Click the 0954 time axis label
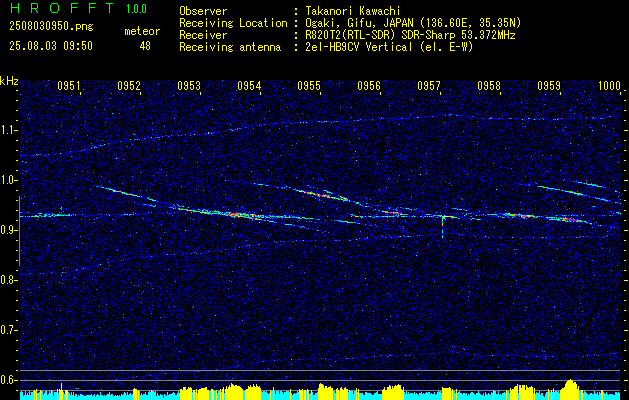The image size is (629, 400). (249, 86)
